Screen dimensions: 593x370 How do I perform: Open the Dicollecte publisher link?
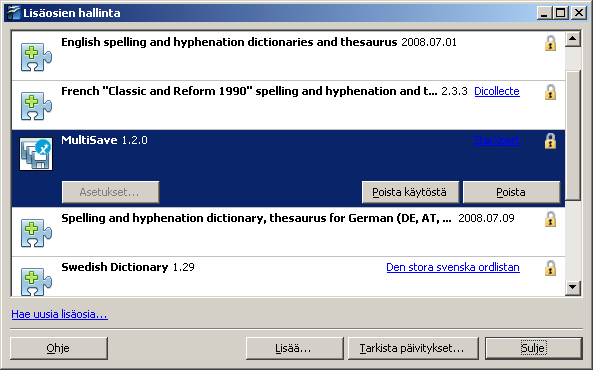497,91
